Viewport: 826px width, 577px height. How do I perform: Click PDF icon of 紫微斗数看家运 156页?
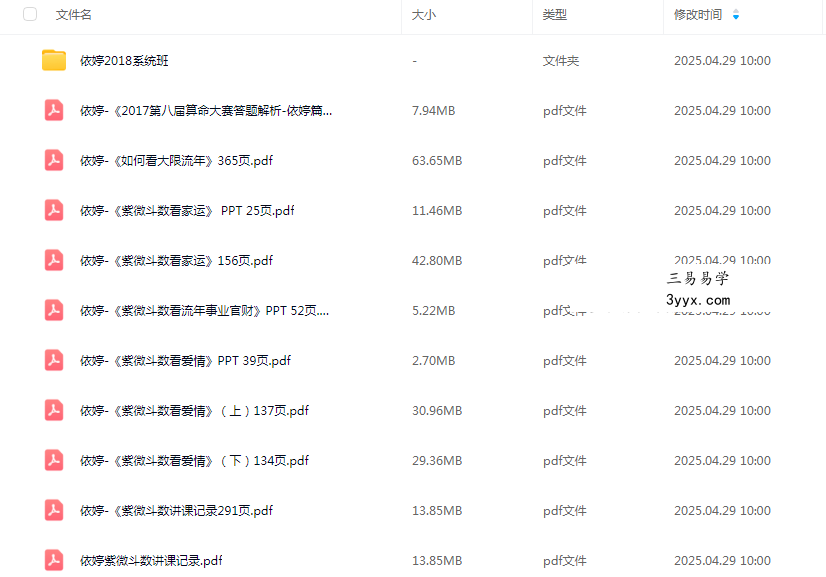coord(54,260)
